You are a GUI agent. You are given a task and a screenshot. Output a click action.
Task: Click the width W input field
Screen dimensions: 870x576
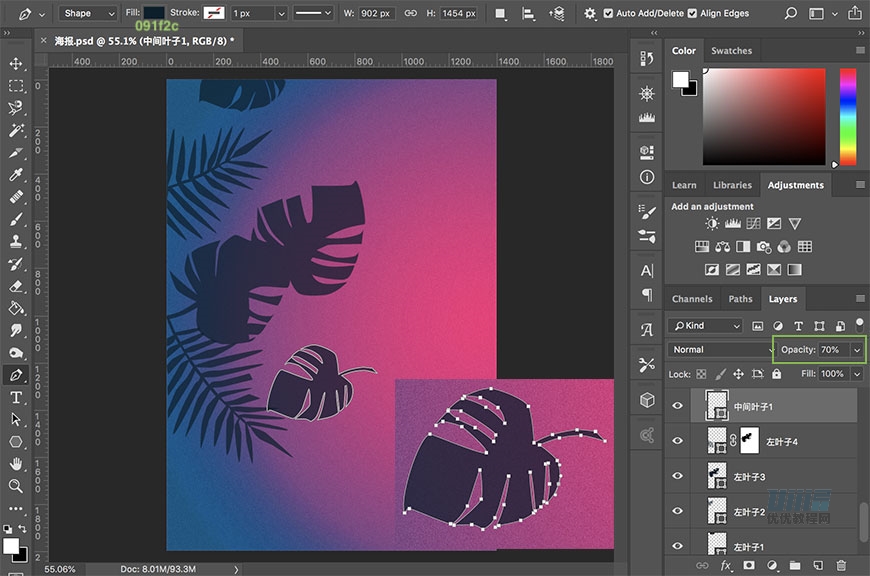(x=376, y=13)
